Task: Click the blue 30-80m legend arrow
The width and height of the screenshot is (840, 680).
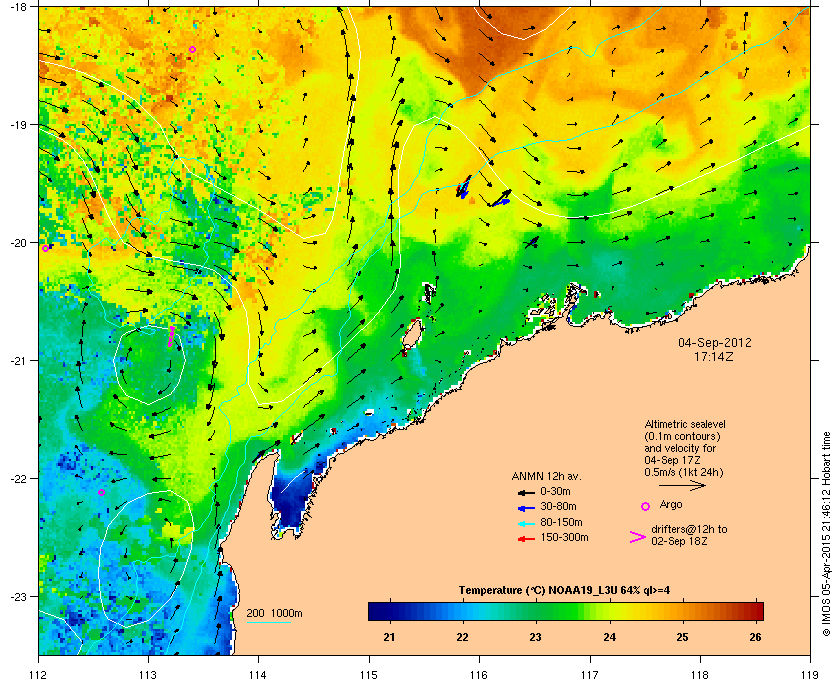Action: tap(526, 507)
